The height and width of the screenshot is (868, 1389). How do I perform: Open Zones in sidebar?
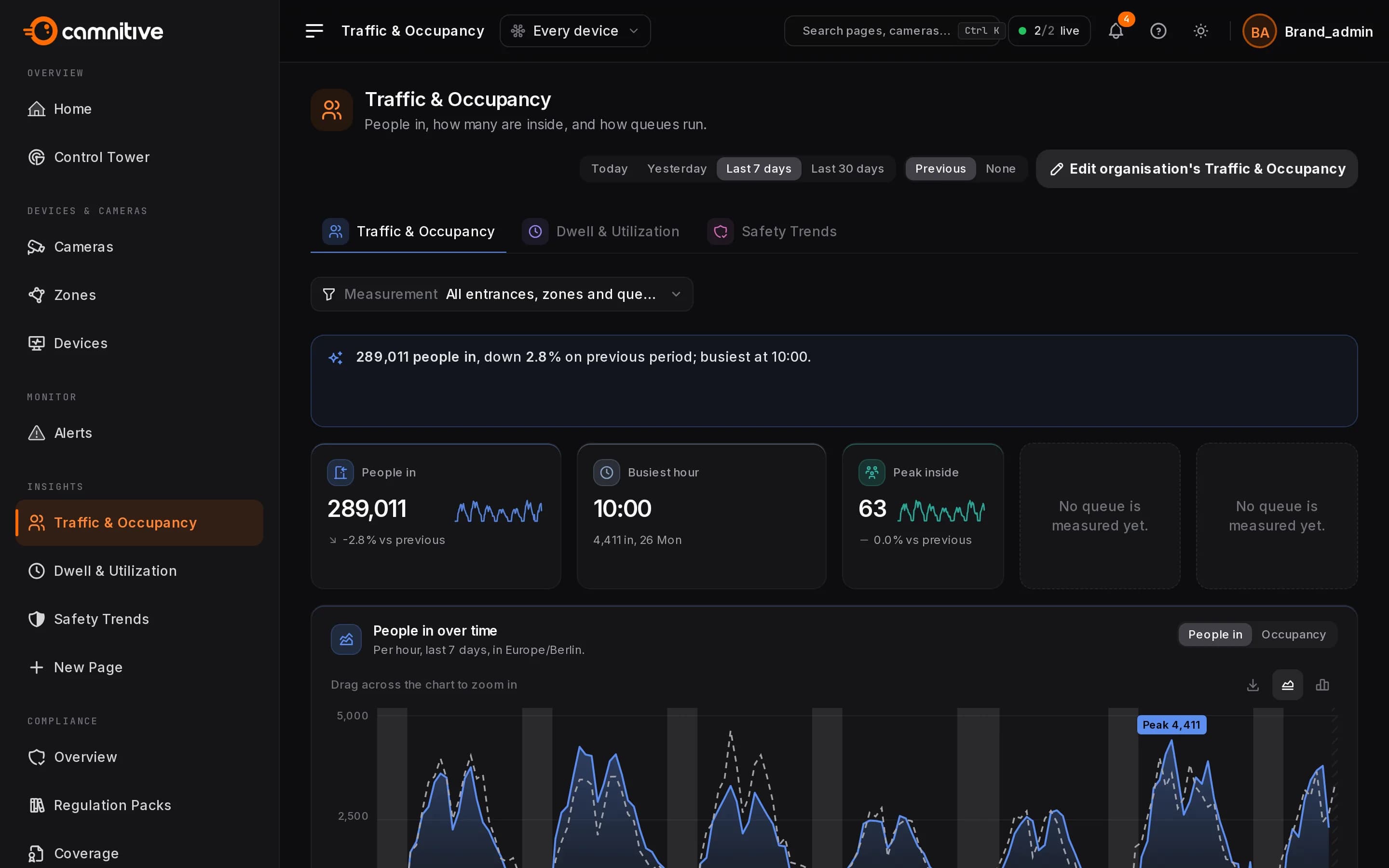139,295
